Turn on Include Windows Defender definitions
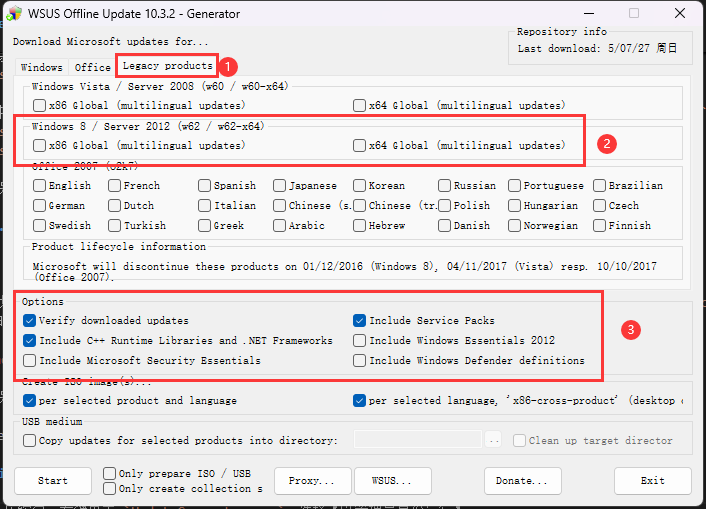The height and width of the screenshot is (509, 706). tap(359, 360)
